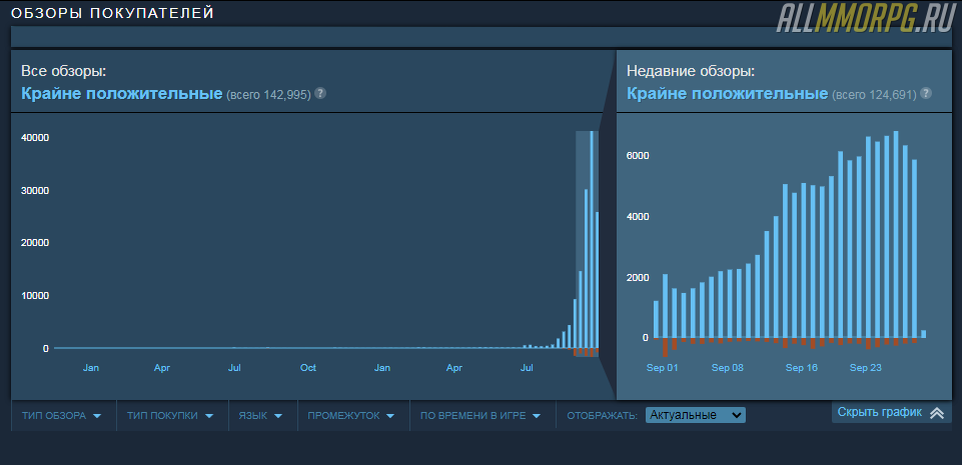
Task: Click the Недавние обзоры label
Action: [x=690, y=71]
